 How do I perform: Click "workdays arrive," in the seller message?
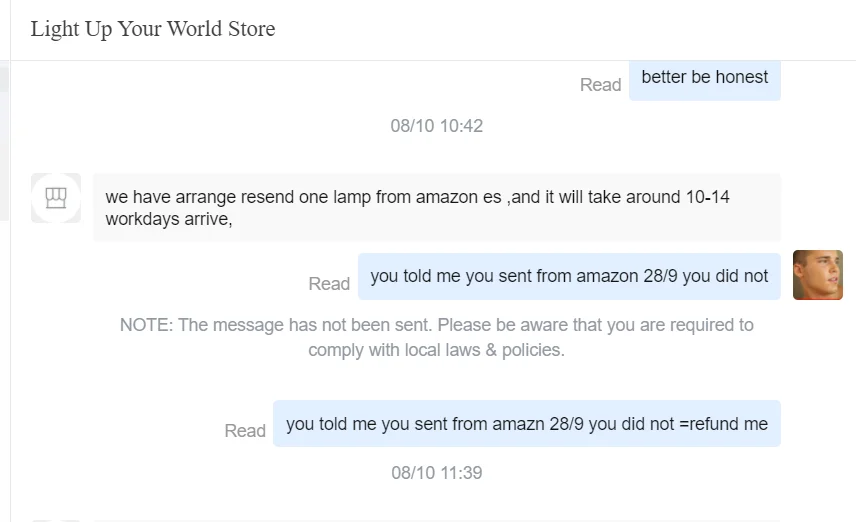[169, 220]
